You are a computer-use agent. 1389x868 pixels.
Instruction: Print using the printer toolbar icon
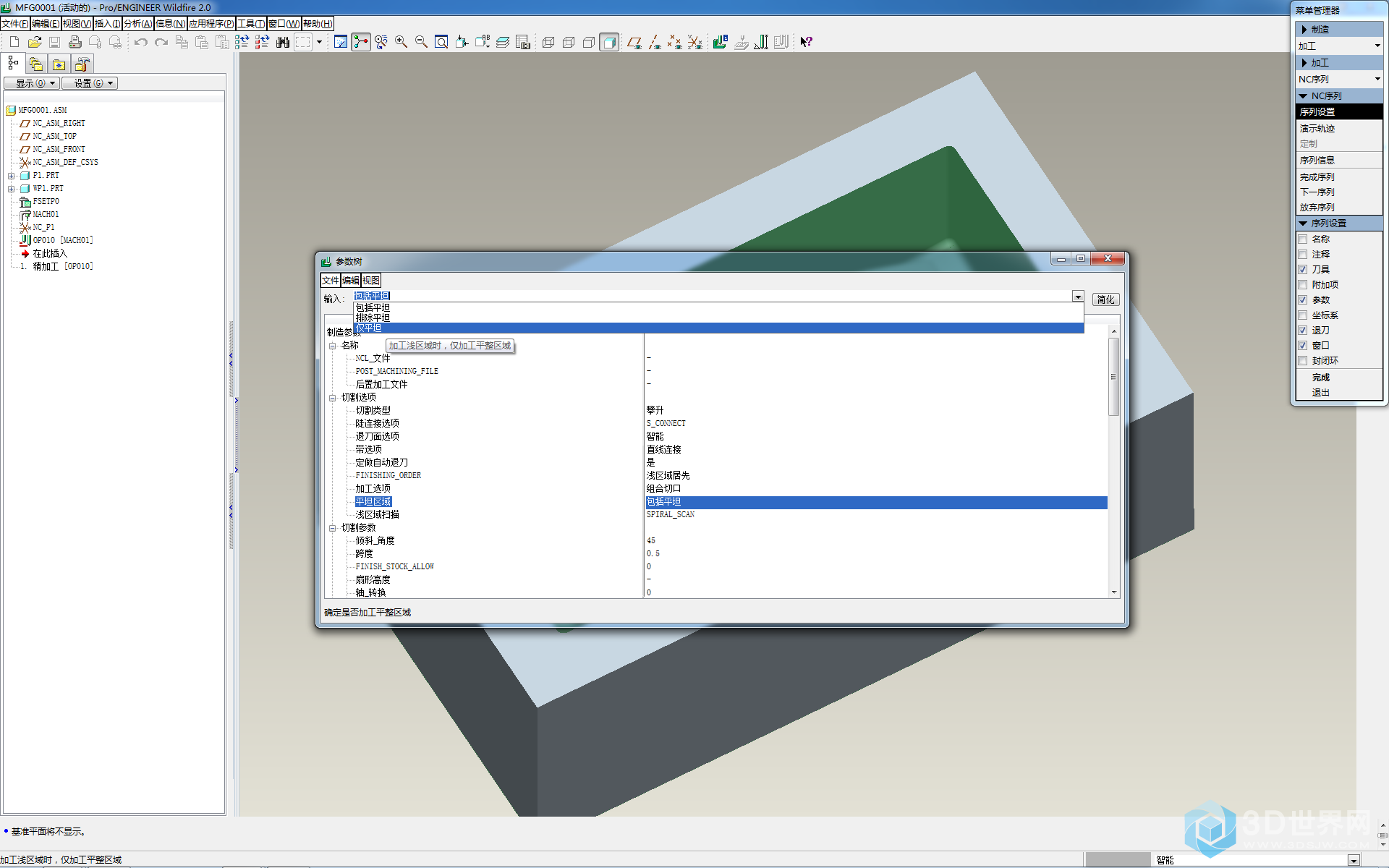pyautogui.click(x=75, y=42)
